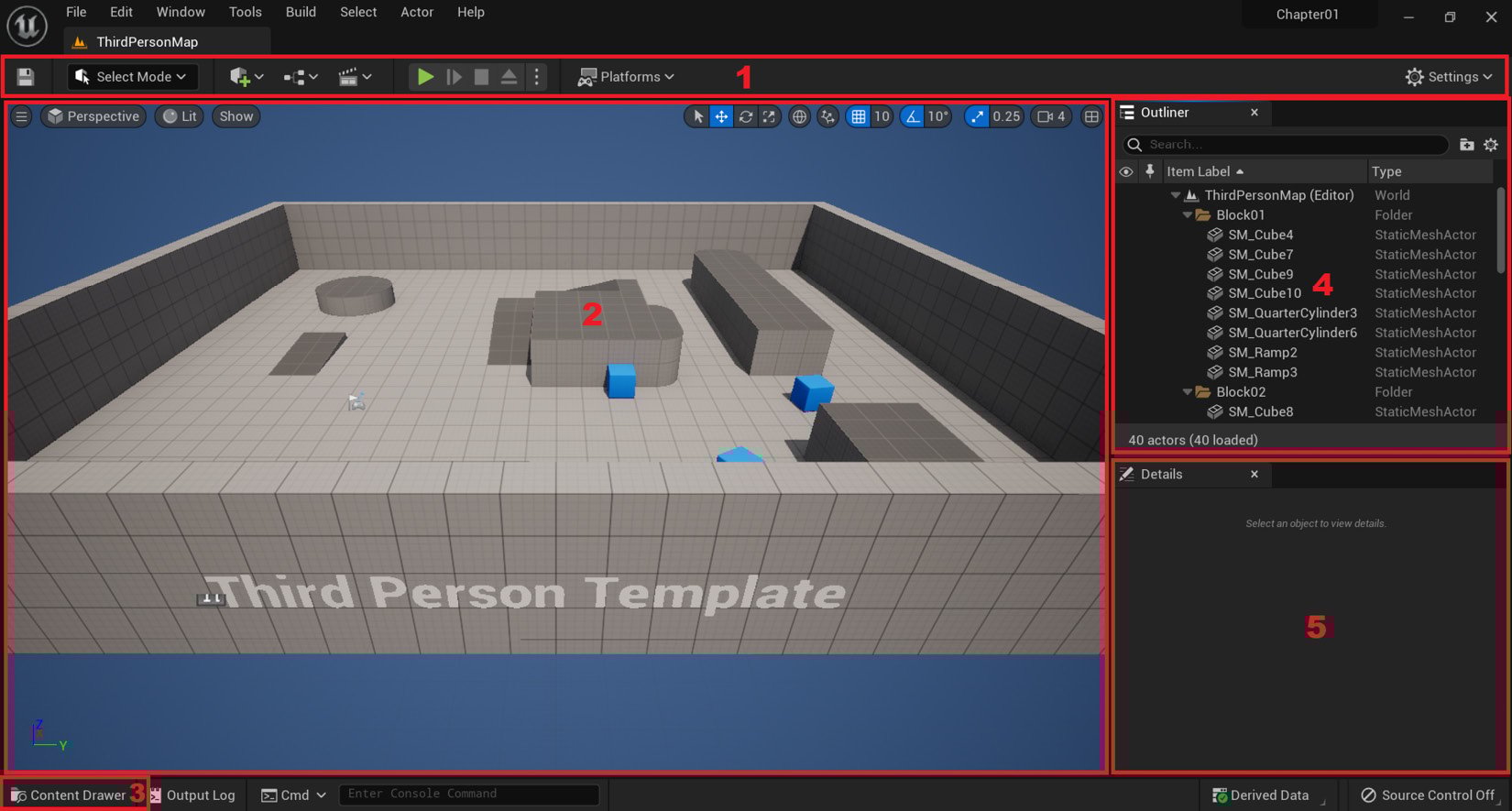Close the Details panel
The image size is (1512, 811).
tap(1255, 475)
